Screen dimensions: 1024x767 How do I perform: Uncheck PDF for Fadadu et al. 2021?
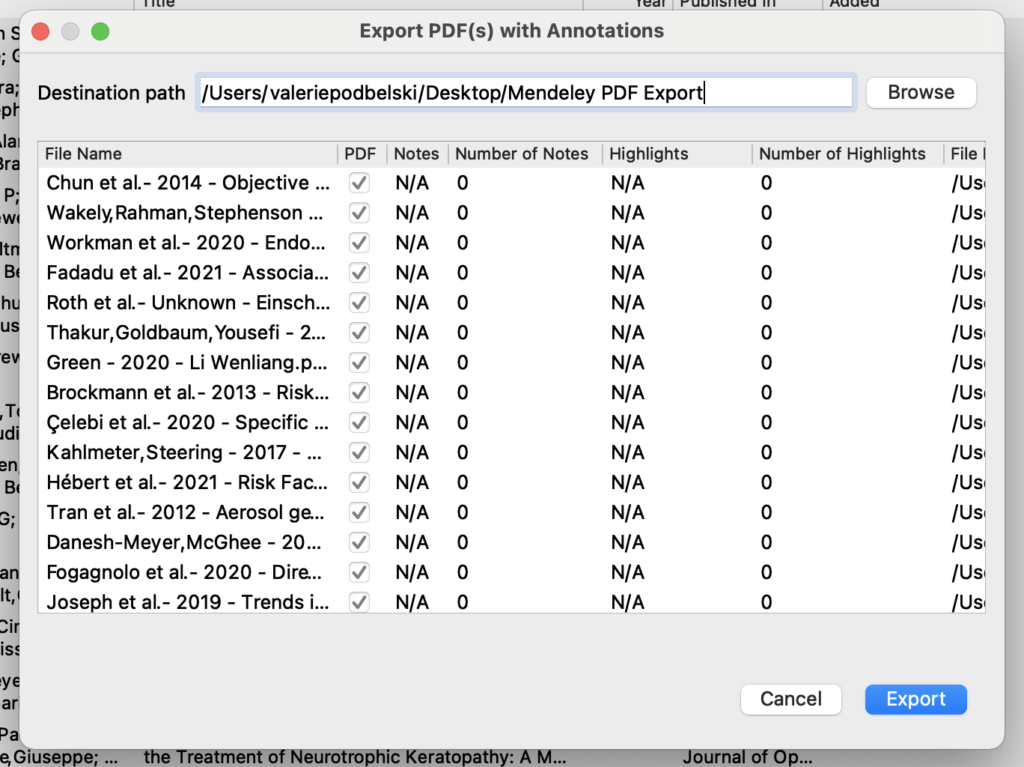coord(360,273)
